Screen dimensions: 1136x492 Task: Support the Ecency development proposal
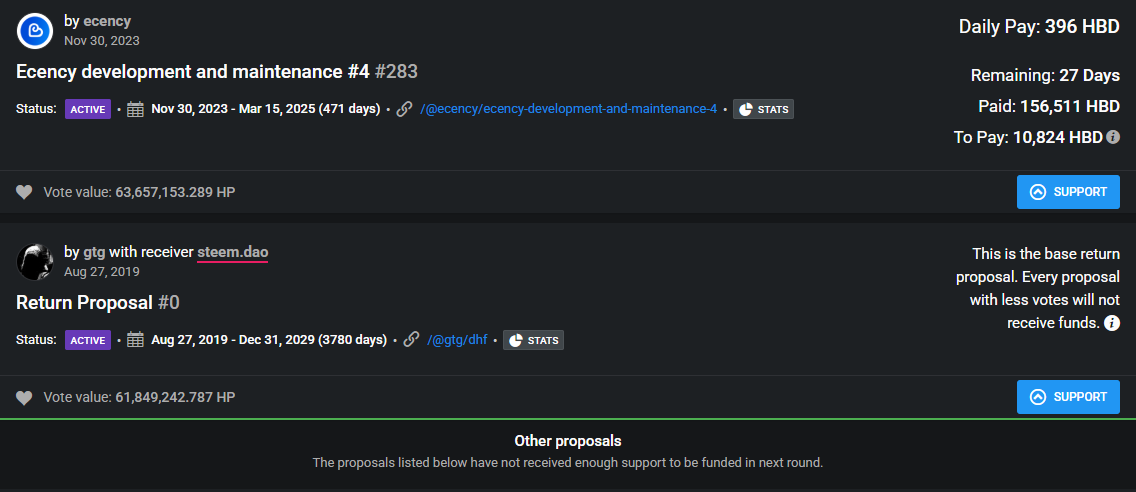click(x=1068, y=192)
